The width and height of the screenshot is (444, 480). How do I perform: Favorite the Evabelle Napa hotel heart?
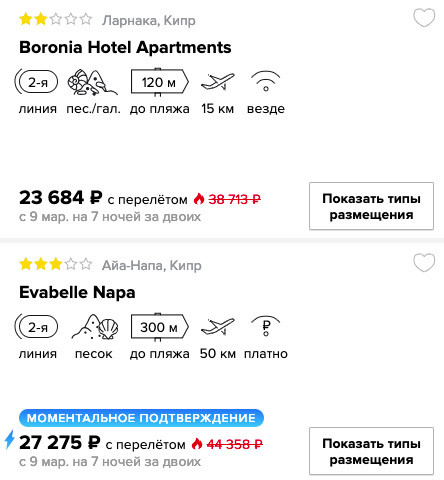coord(424,262)
